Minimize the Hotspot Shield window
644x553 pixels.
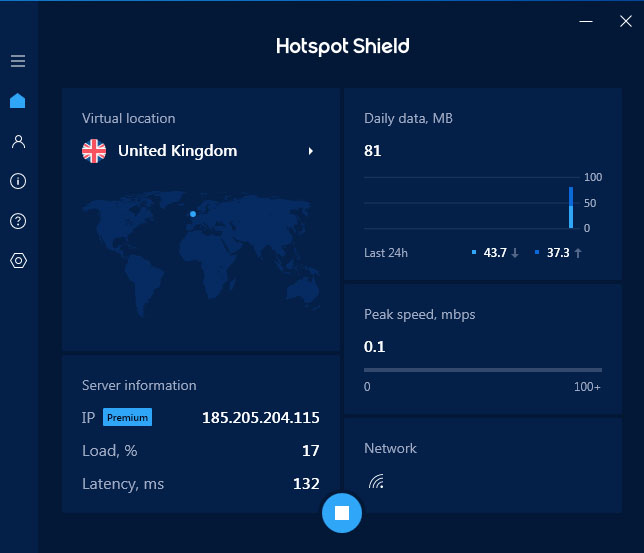586,21
